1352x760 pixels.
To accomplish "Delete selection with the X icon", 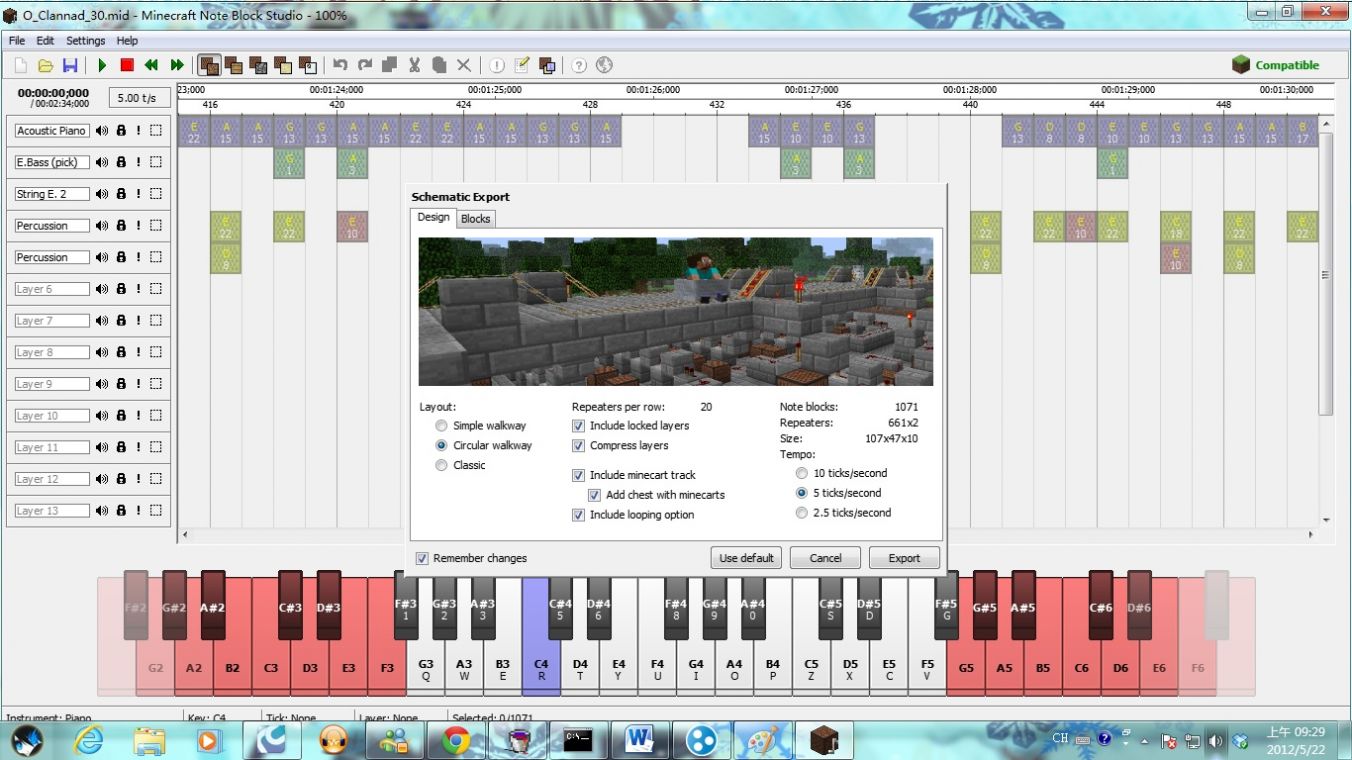I will pyautogui.click(x=464, y=65).
